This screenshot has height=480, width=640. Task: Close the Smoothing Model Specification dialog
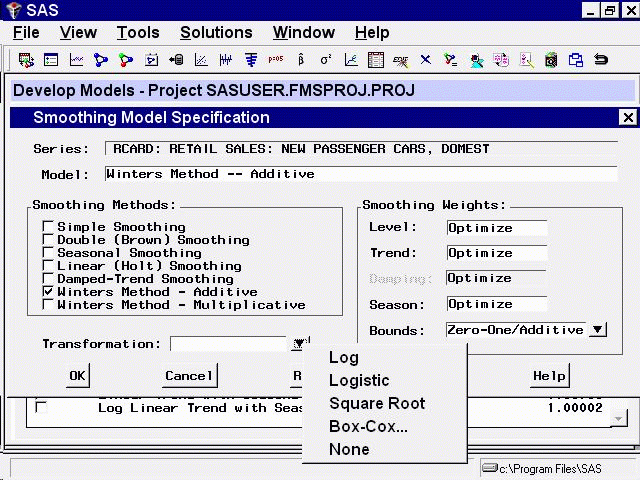click(x=628, y=118)
